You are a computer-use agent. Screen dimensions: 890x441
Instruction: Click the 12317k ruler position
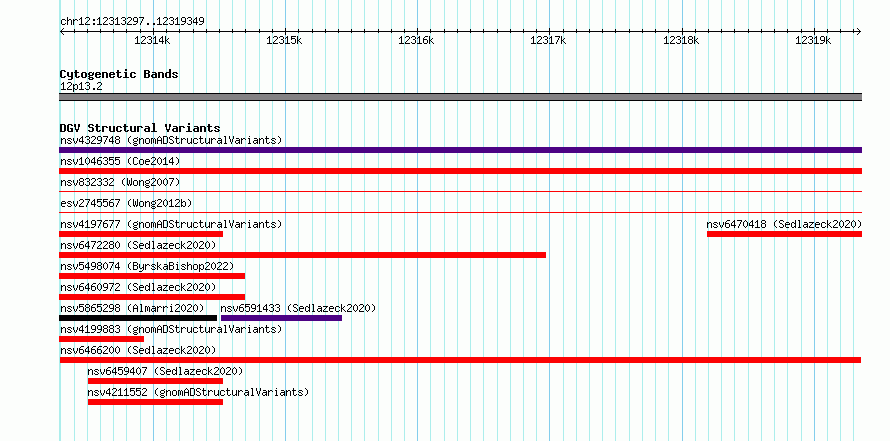pos(549,40)
